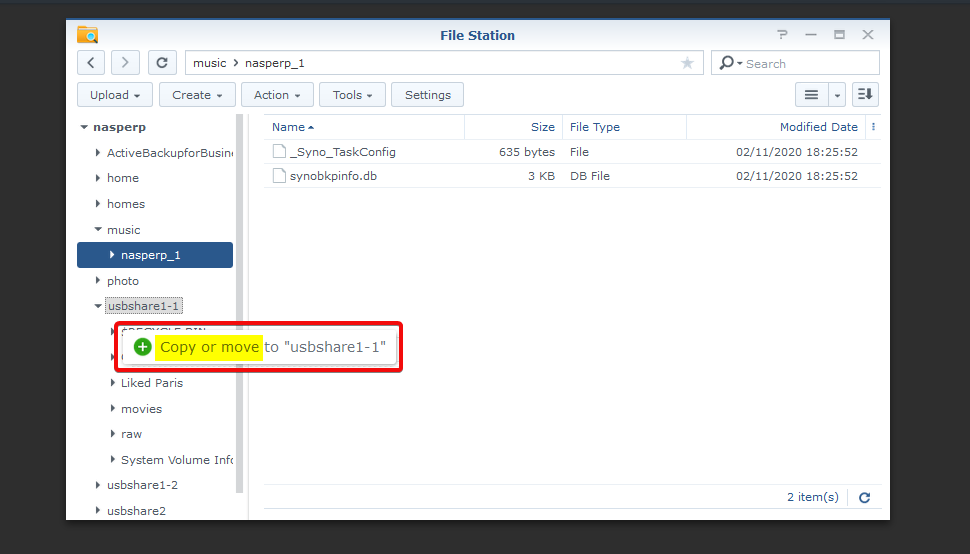Expand the usbshare1-2 folder arrow
This screenshot has height=554, width=970.
(x=98, y=485)
